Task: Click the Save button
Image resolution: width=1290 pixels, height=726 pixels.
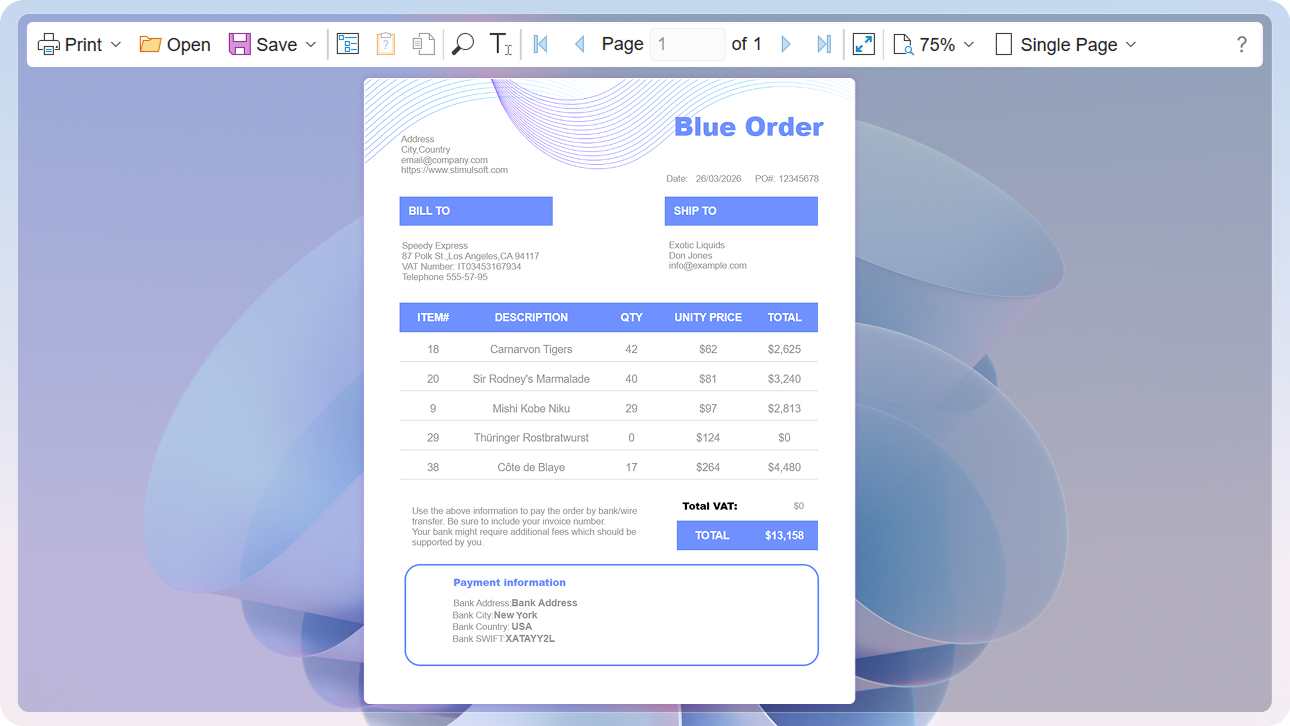Action: [266, 44]
